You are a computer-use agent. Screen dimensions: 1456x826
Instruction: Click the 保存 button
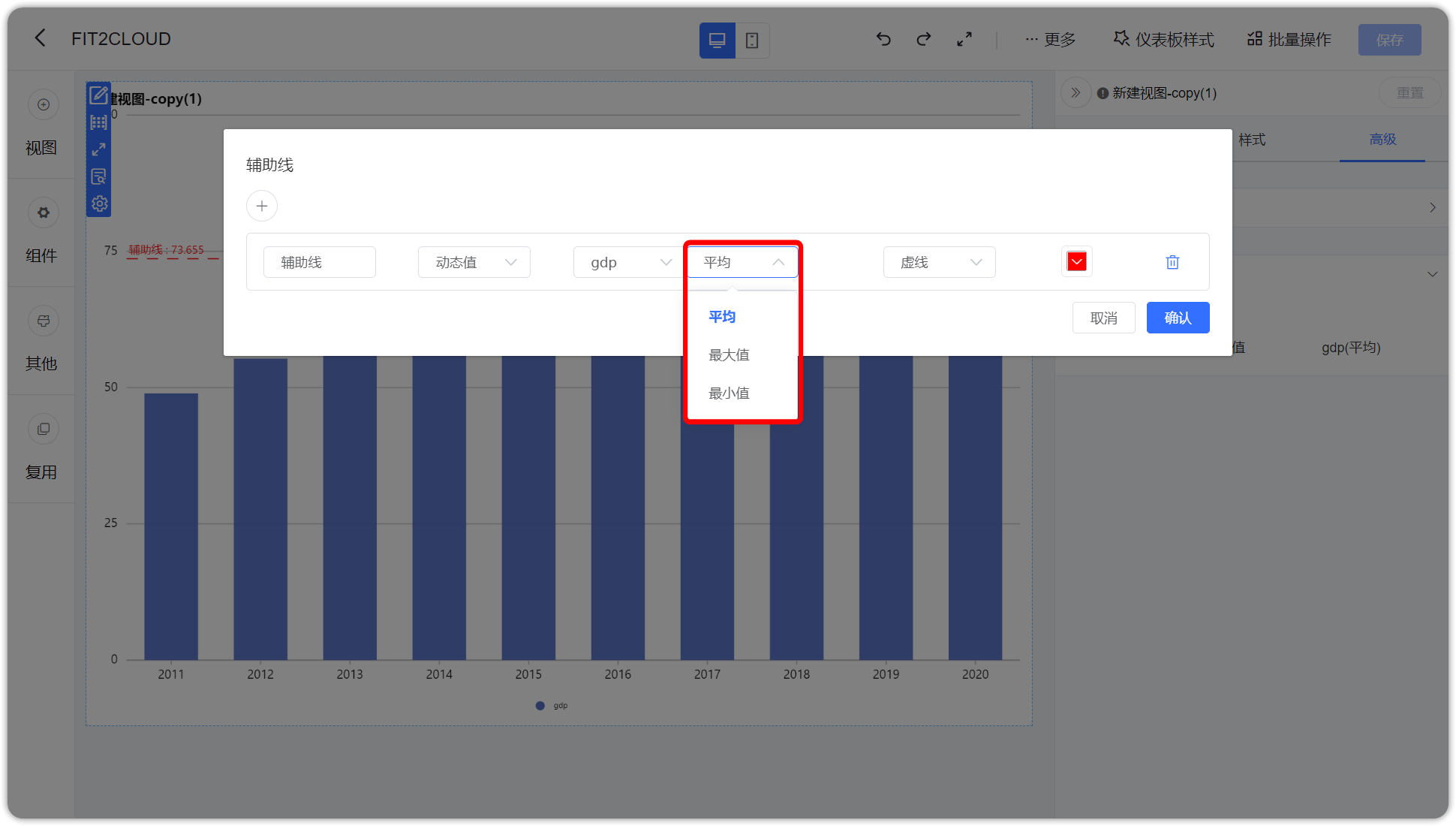(x=1389, y=40)
